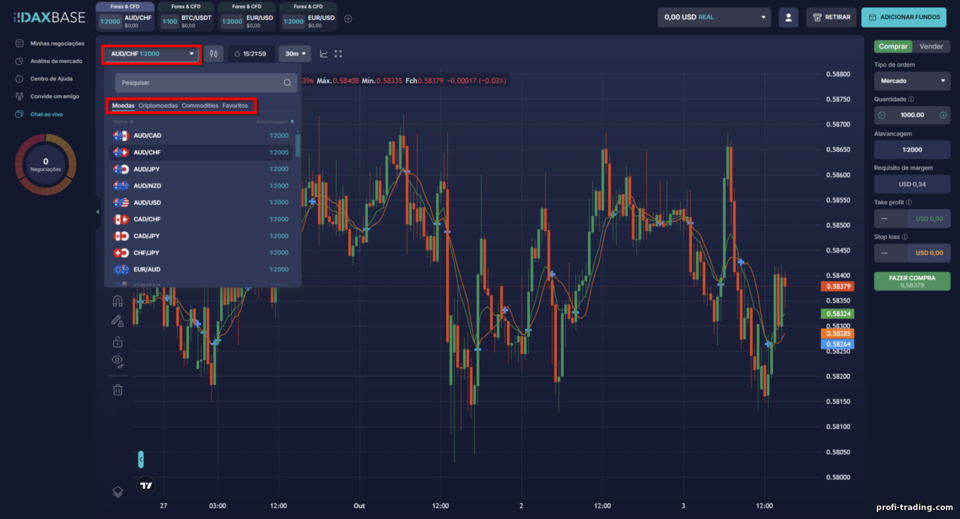This screenshot has width=960, height=519.
Task: Expand the cyan left-arrow chart handle
Action: tap(141, 459)
